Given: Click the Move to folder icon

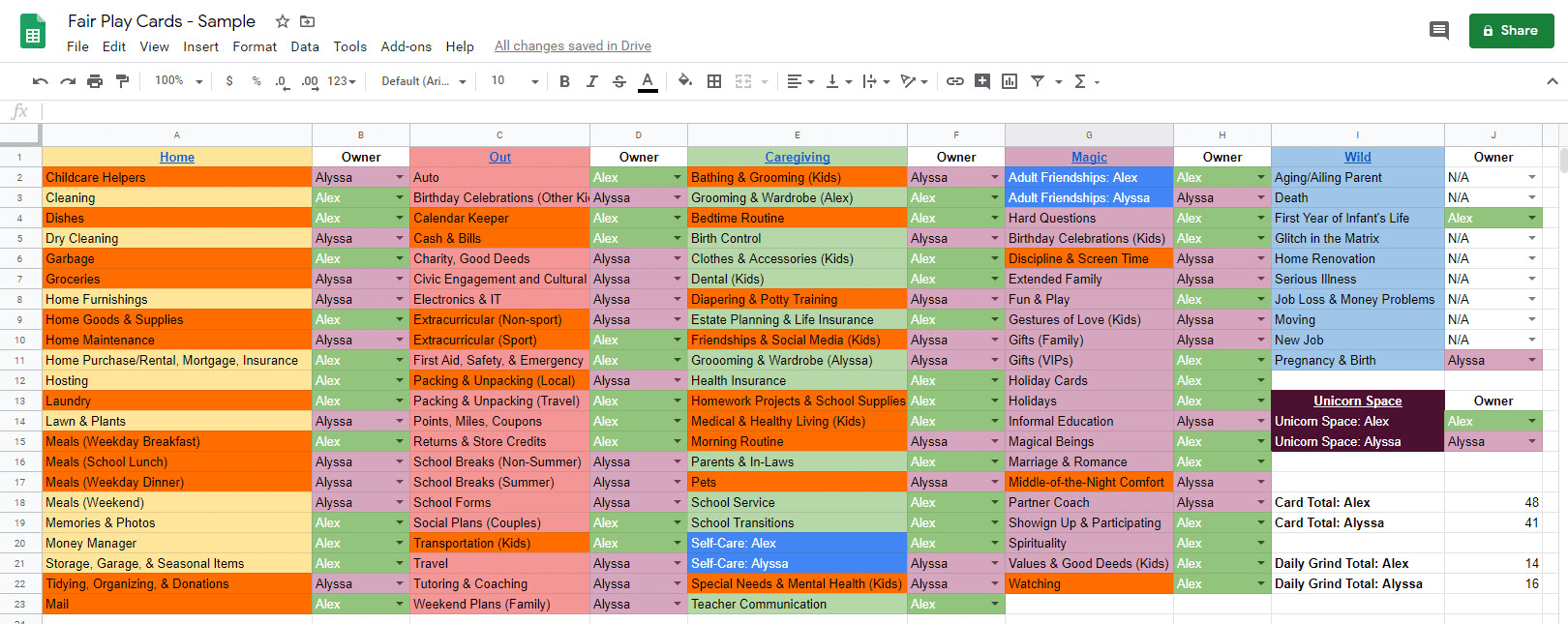Looking at the screenshot, I should pos(308,21).
